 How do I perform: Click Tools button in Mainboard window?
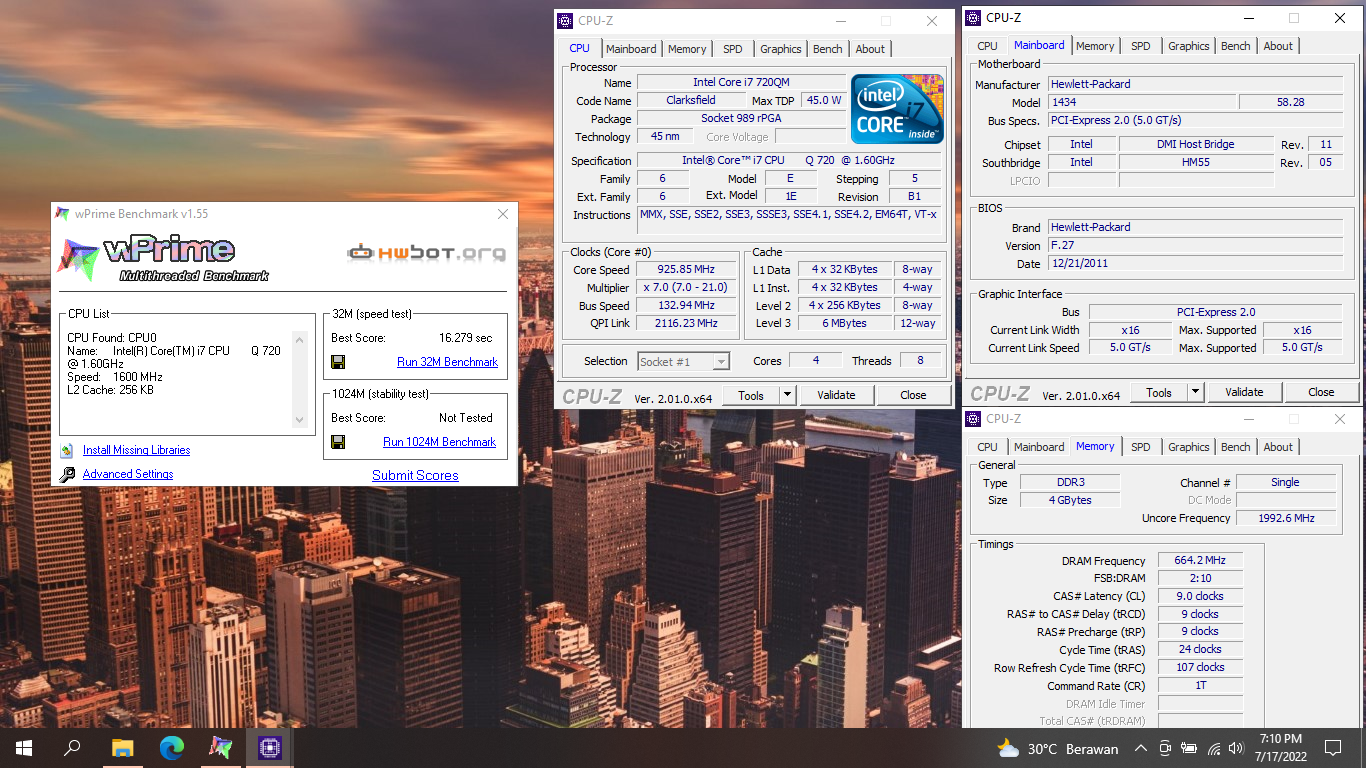click(1159, 392)
